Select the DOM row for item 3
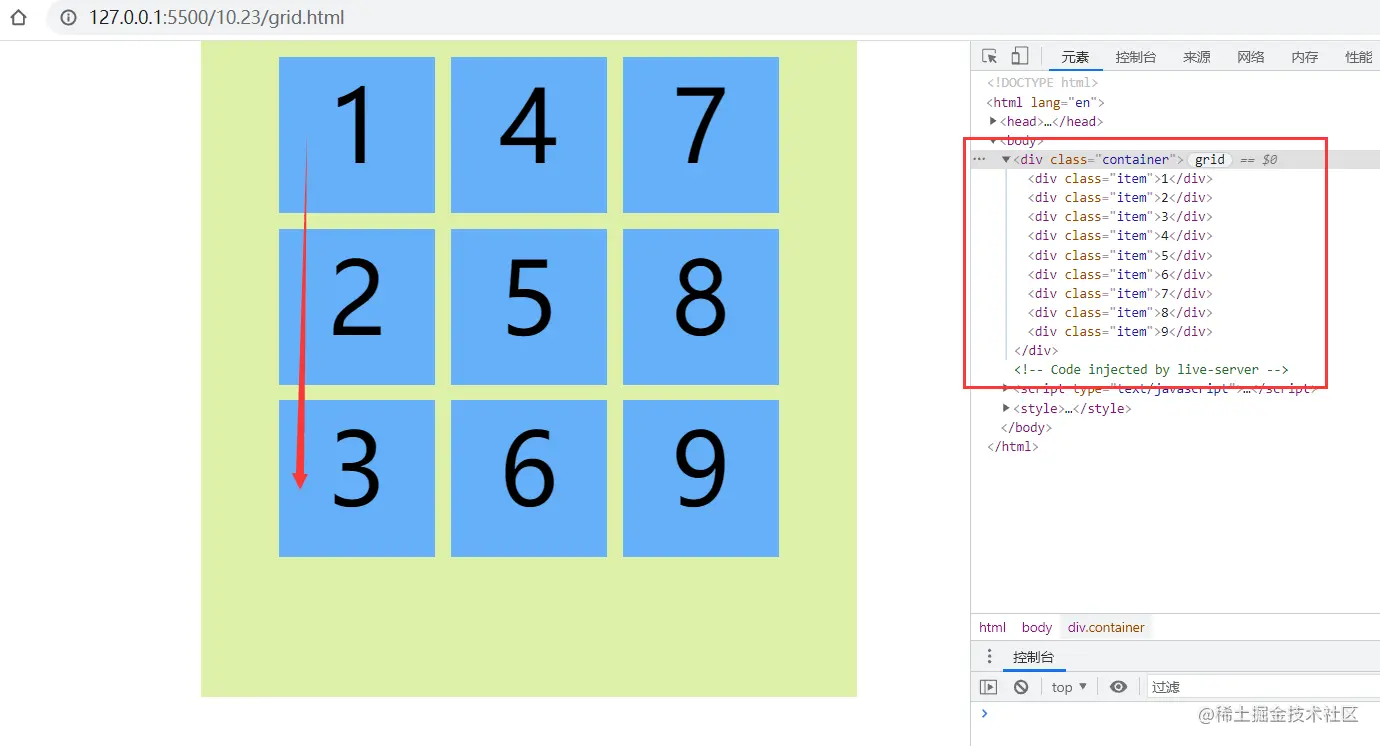Screen dimensions: 1380x746 coord(1120,216)
